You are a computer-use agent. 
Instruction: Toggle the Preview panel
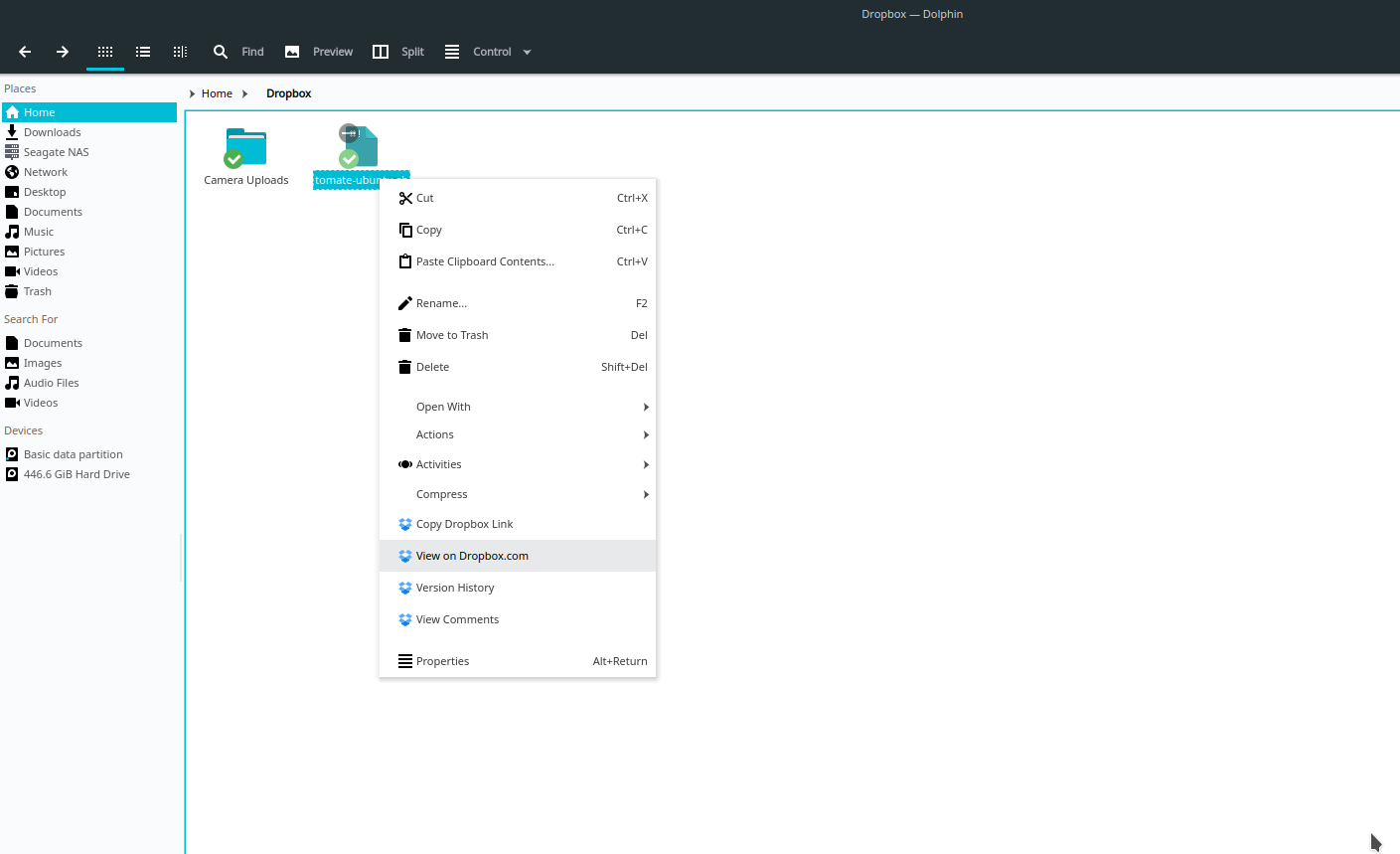pos(318,51)
